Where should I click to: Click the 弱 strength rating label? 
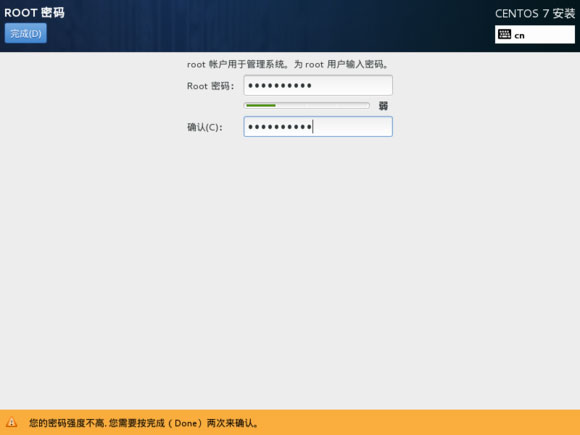point(383,106)
